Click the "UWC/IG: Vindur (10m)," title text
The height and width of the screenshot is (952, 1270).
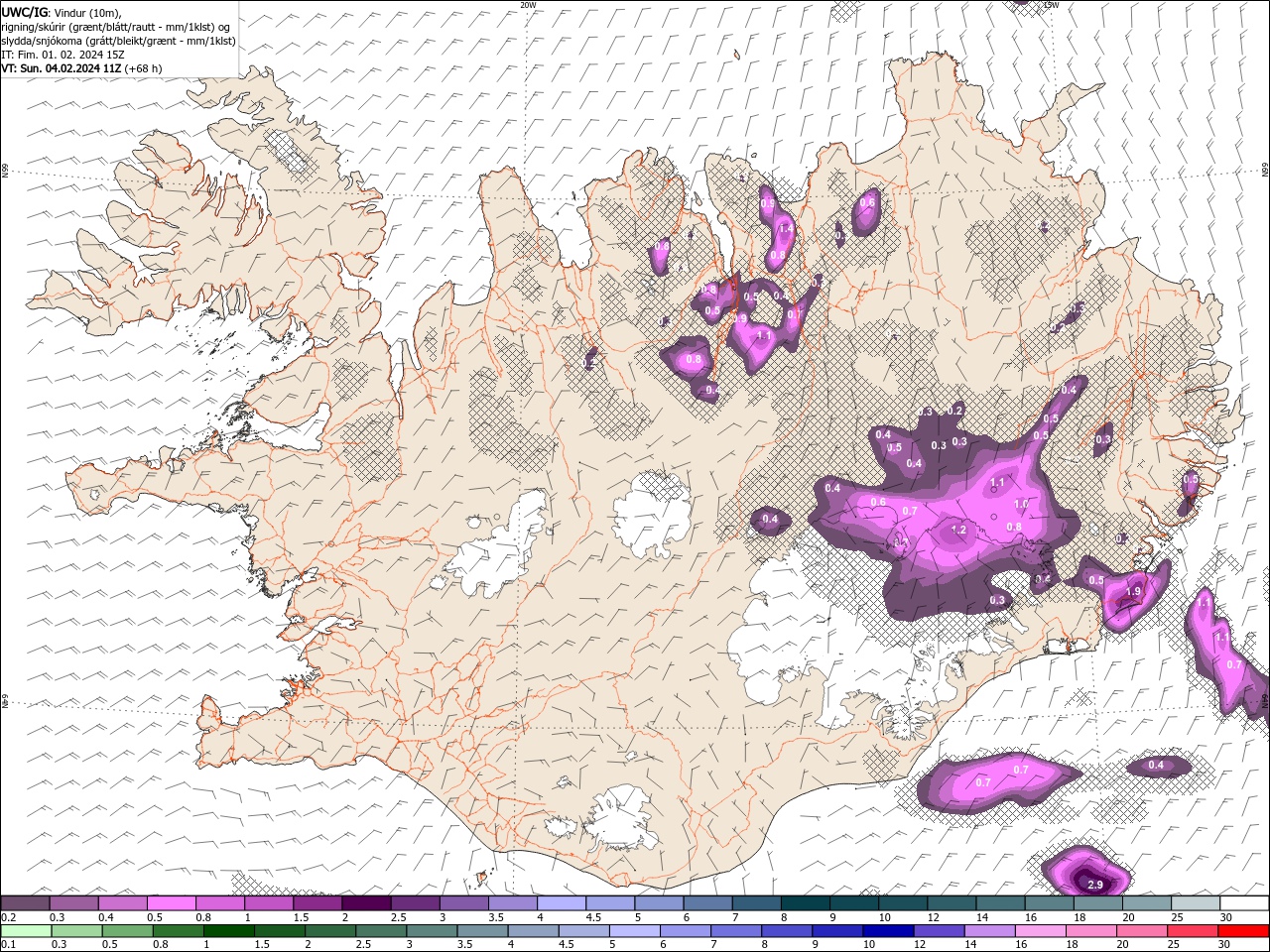point(62,12)
